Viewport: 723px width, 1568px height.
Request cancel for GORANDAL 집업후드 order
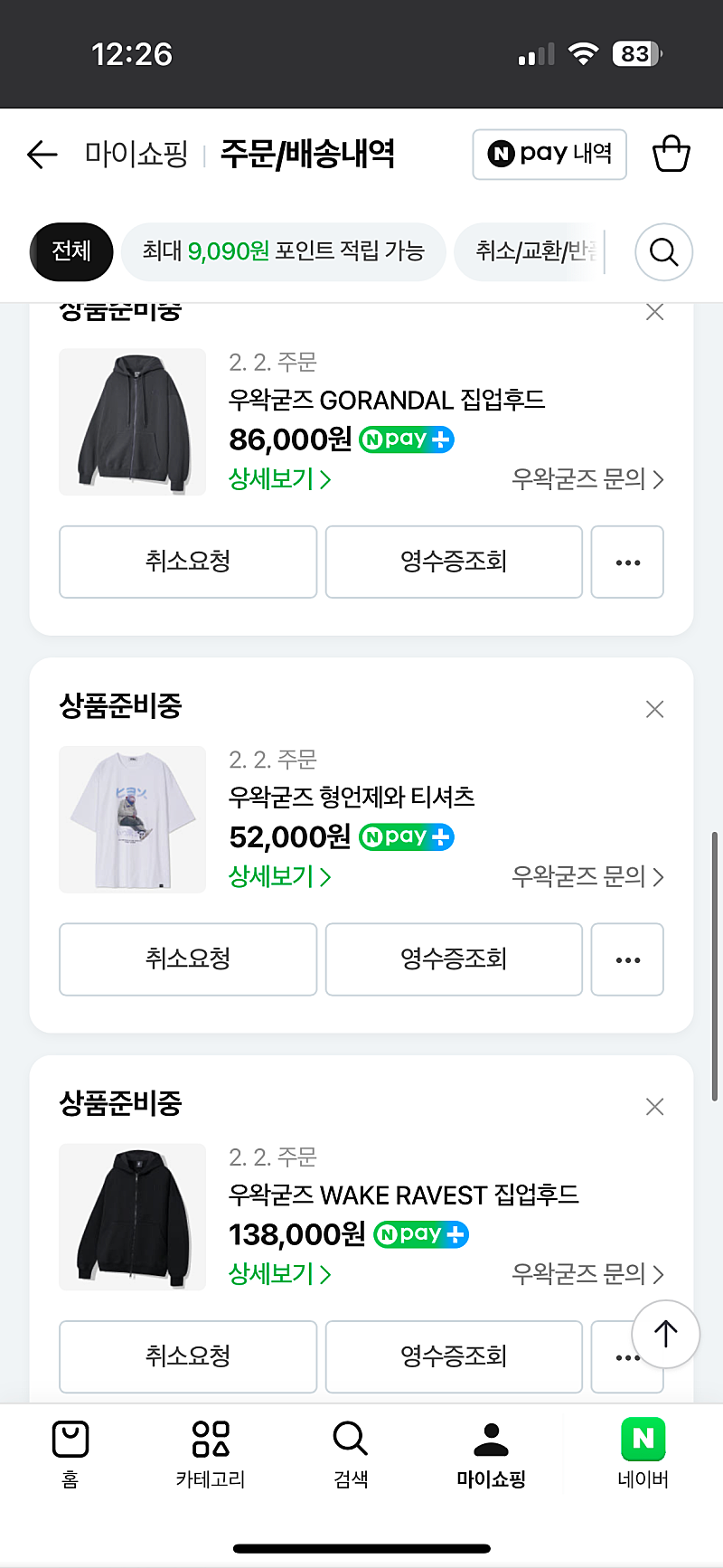click(x=188, y=562)
